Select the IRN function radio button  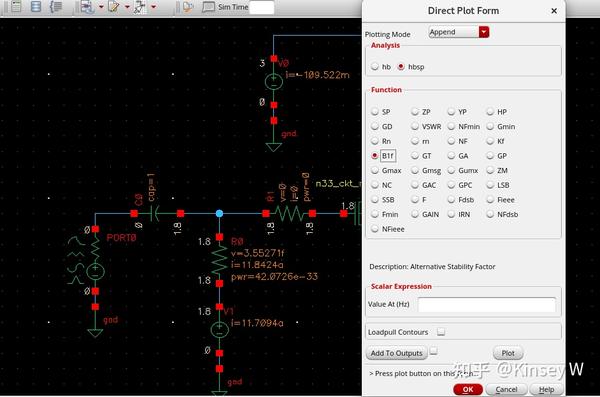[451, 214]
